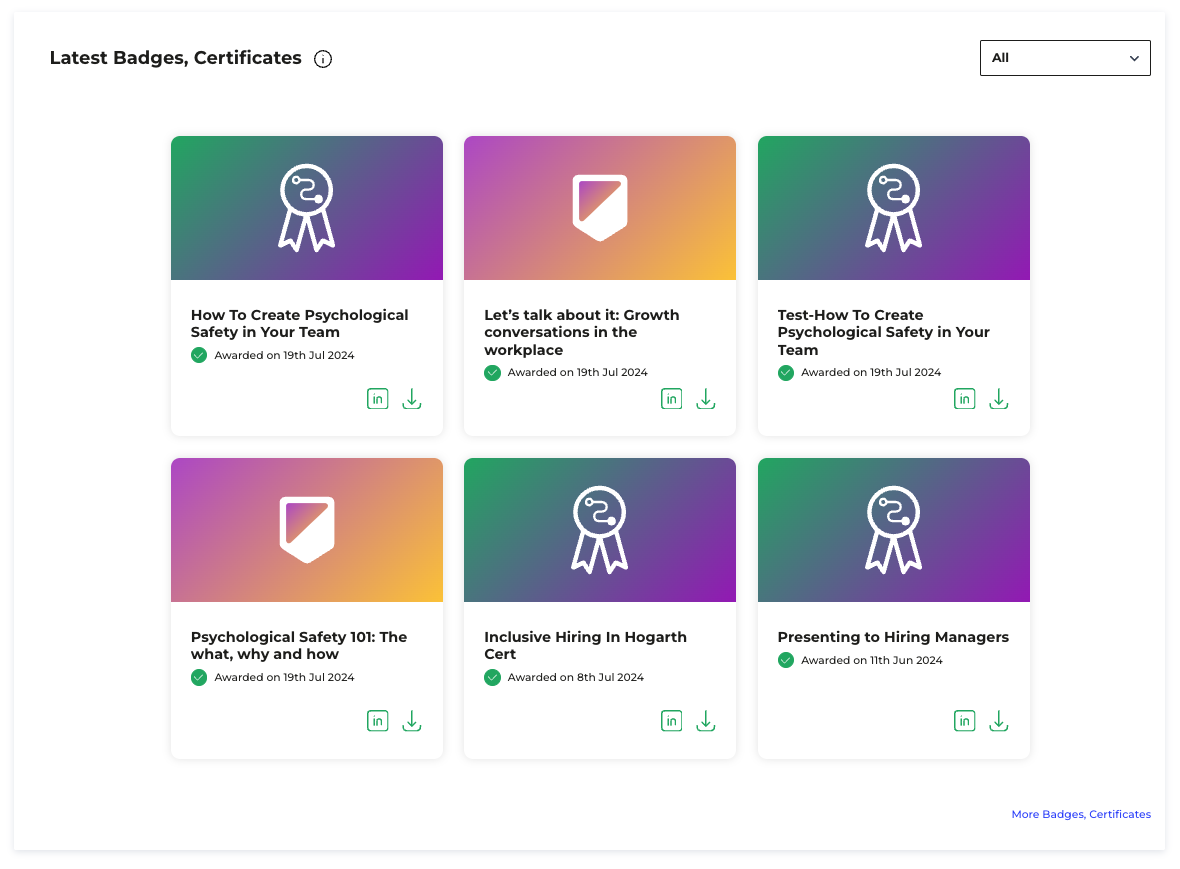Select the title Let's talk about it: Growth conversations
The image size is (1180, 869).
[x=582, y=333]
